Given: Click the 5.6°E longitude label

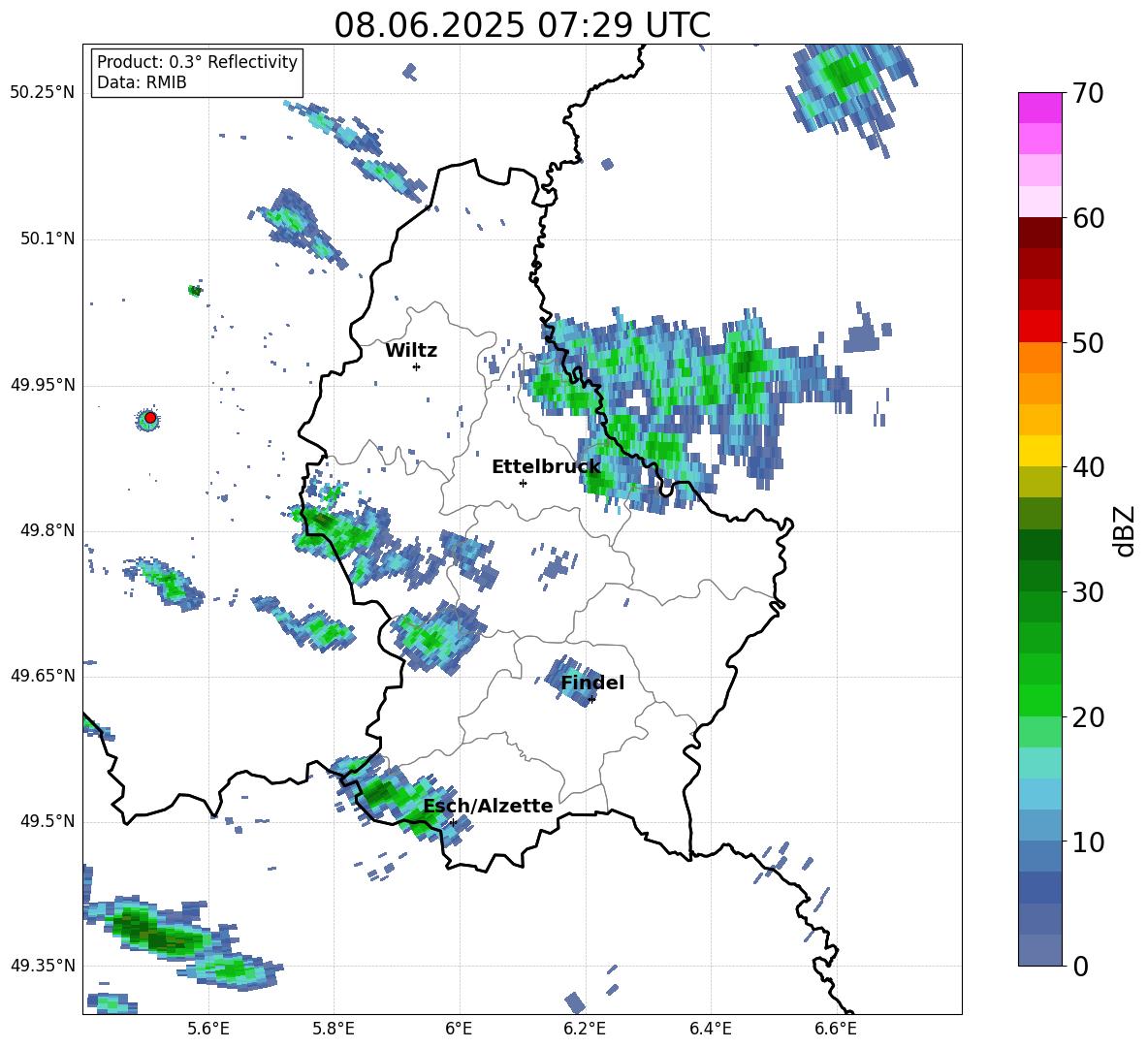Looking at the screenshot, I should [208, 1029].
